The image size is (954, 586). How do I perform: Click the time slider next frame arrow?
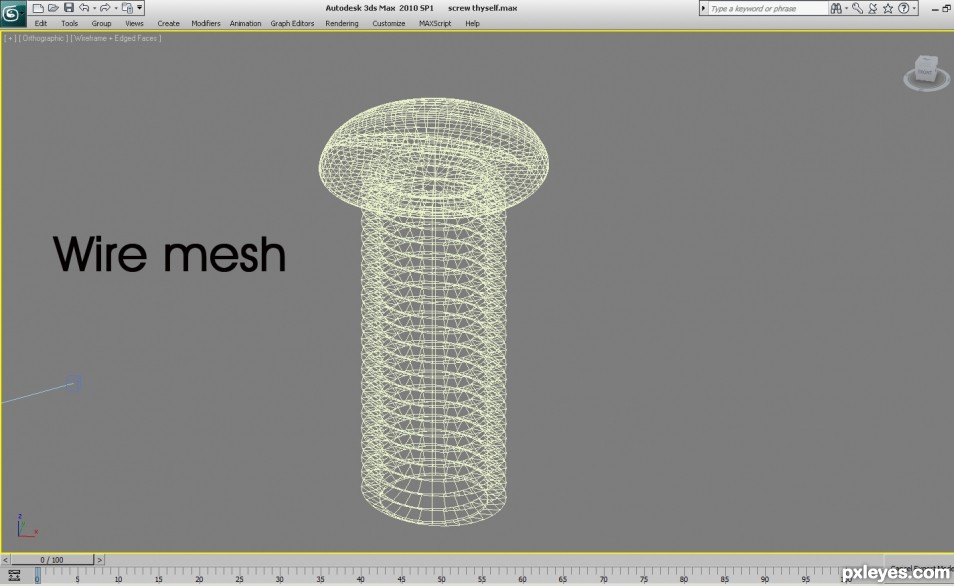[100, 560]
